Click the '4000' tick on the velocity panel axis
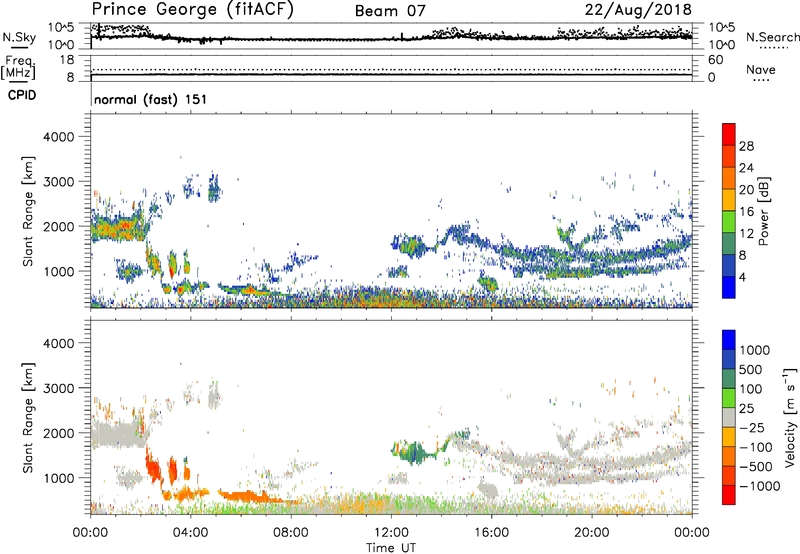Screen dimensions: 800x554 click(58, 343)
